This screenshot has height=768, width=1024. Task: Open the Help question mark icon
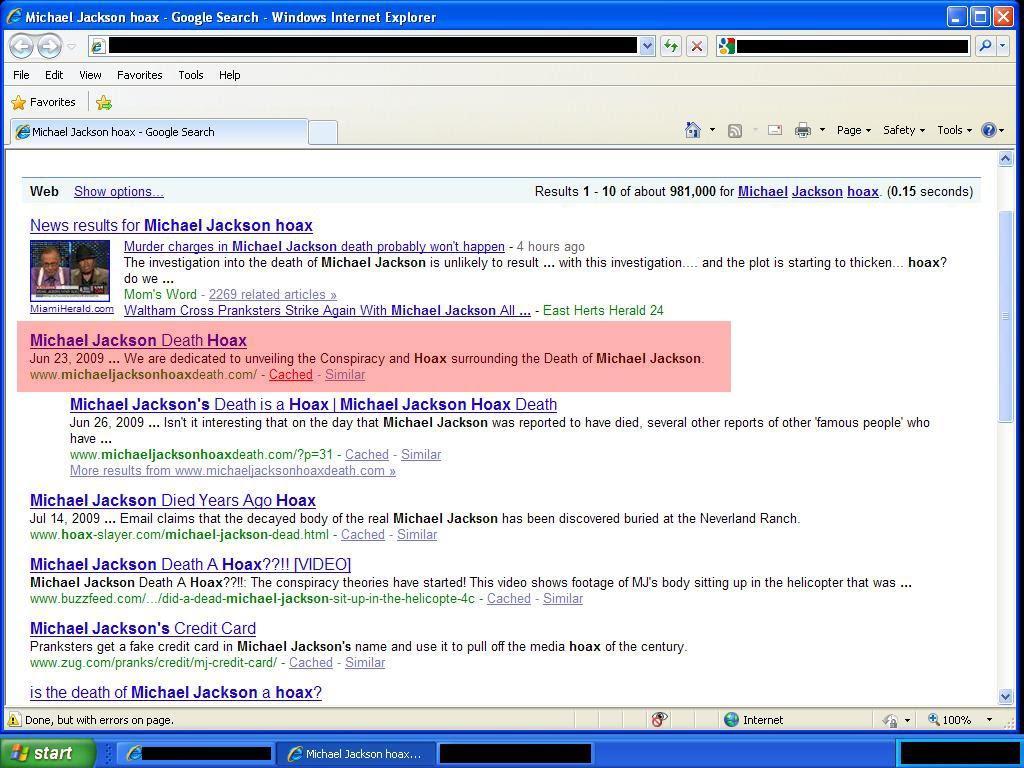point(989,130)
